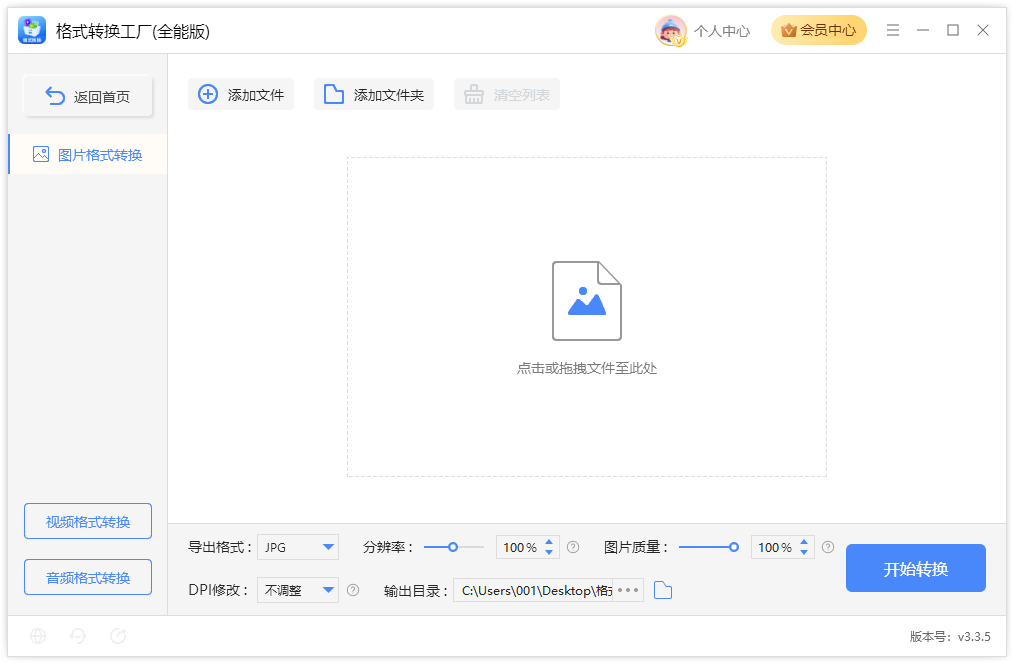Screen dimensions: 1014x664
Task: Click the 点击或拖拽文件至此处 text
Action: click(587, 369)
